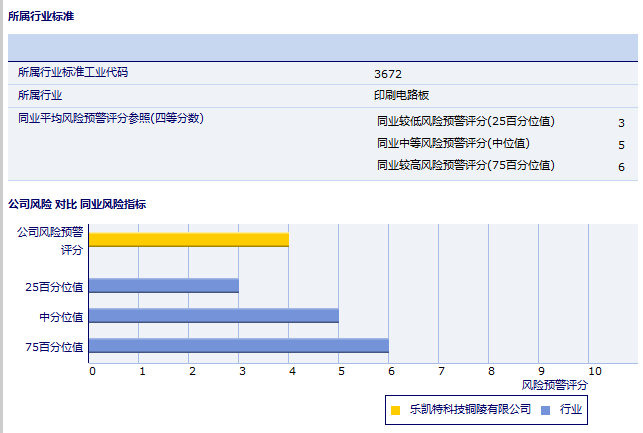
Task: Select the blue 25百分位值 bar
Action: (x=164, y=285)
